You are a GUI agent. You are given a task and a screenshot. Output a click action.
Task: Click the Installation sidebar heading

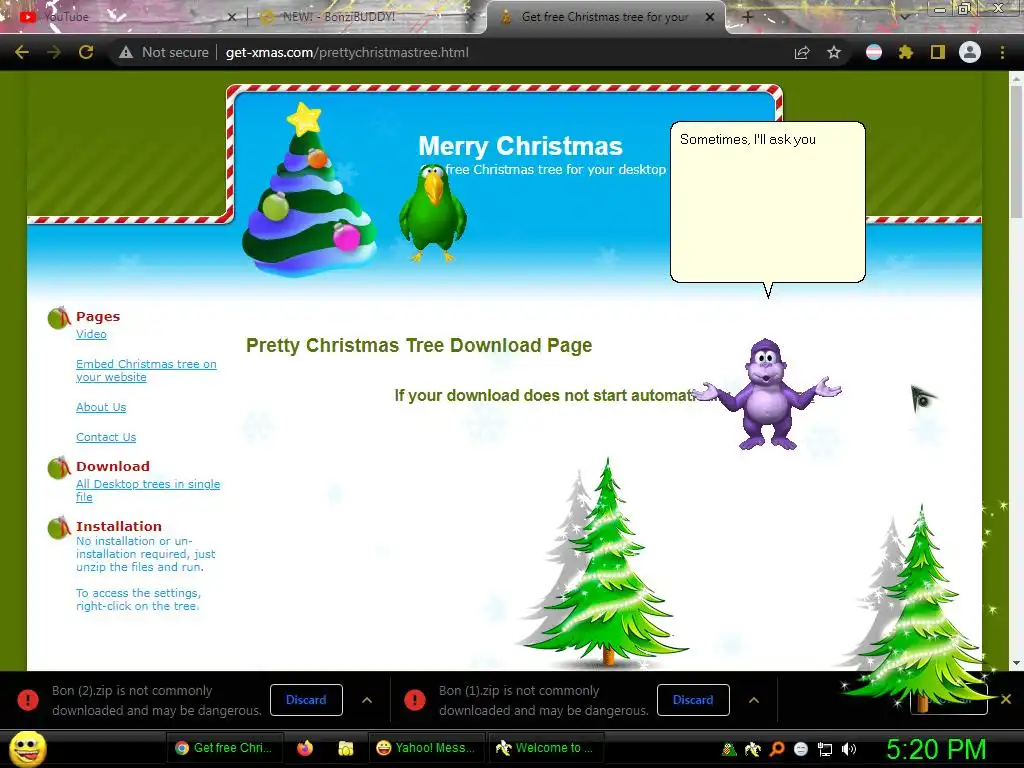(x=119, y=526)
